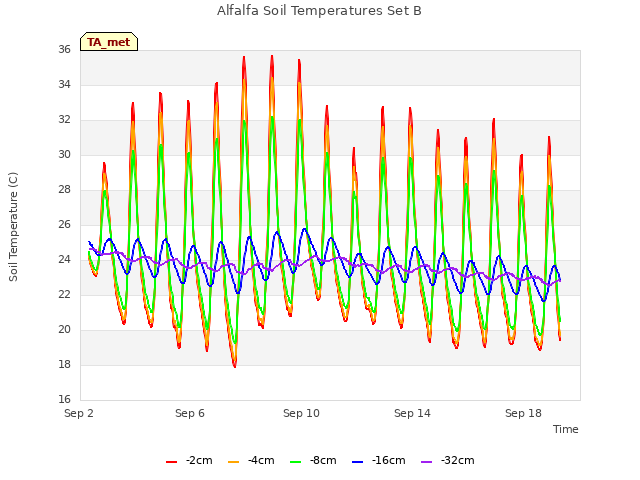Click the 30 y-axis tick label

pyautogui.click(x=64, y=154)
